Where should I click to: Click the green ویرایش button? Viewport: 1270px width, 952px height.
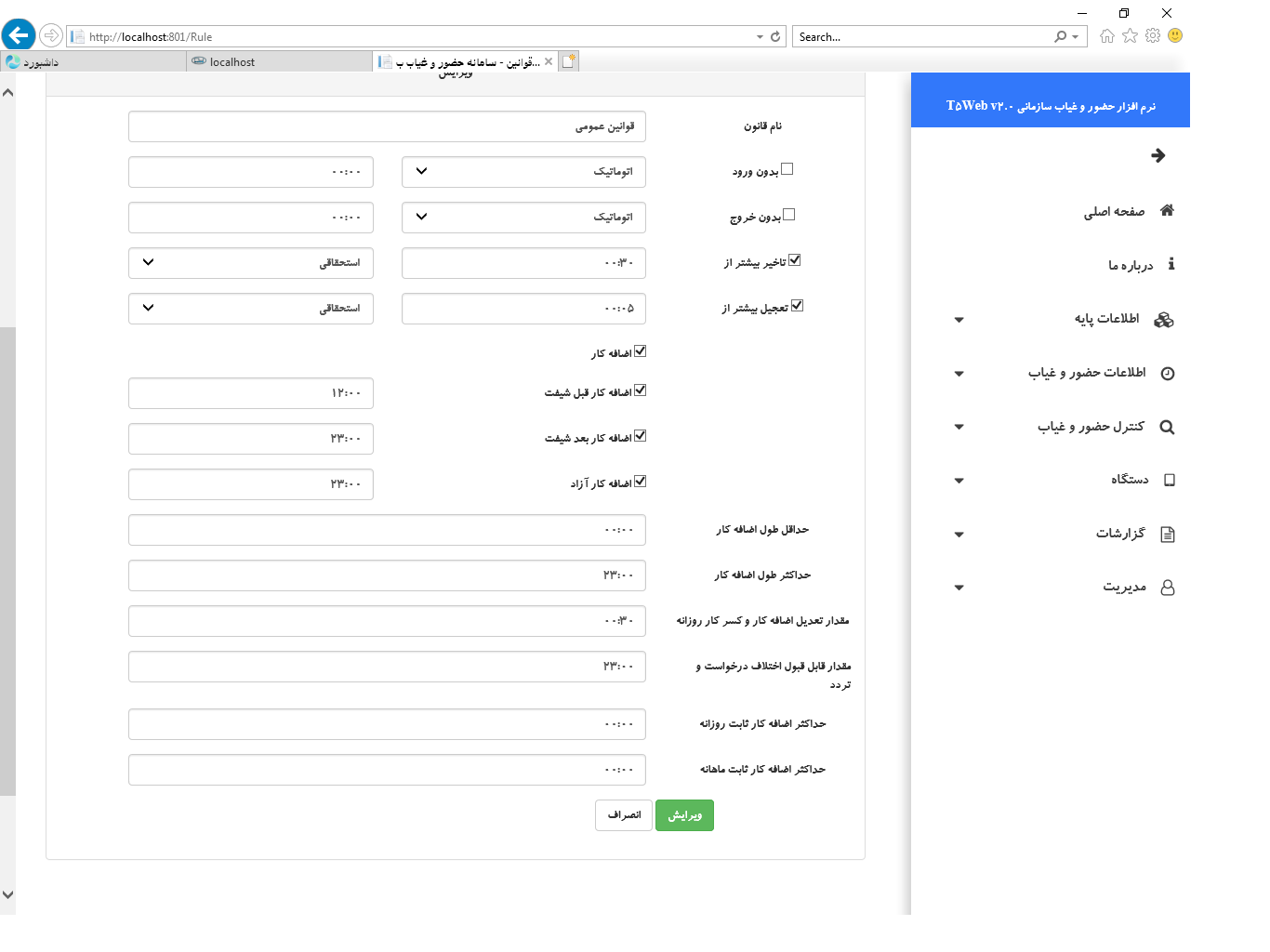[684, 815]
